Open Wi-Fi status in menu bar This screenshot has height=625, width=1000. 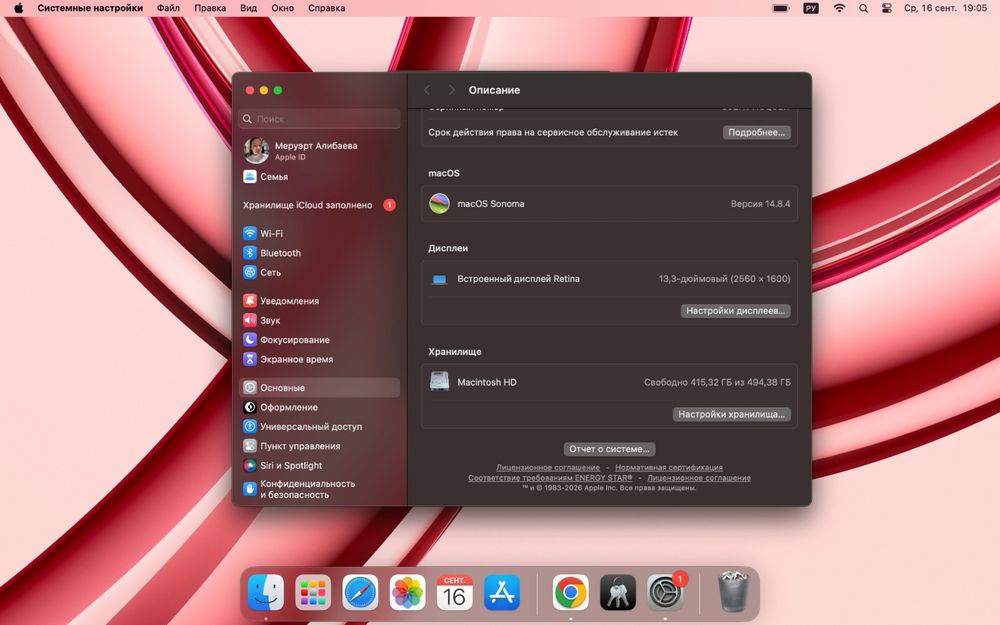click(839, 8)
